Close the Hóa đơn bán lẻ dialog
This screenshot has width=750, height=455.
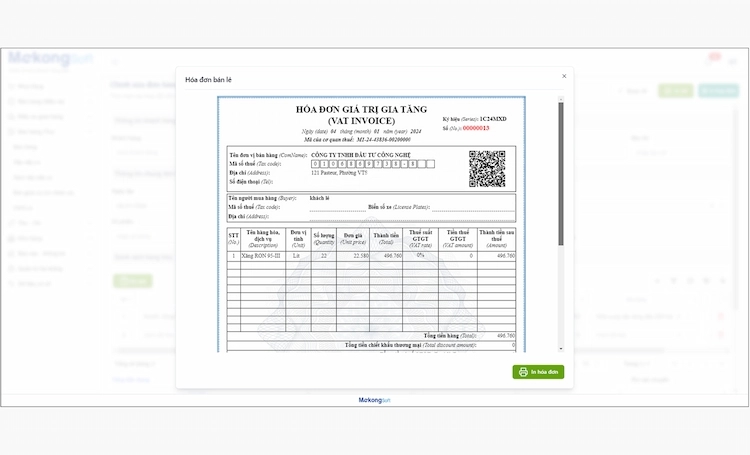(x=564, y=76)
